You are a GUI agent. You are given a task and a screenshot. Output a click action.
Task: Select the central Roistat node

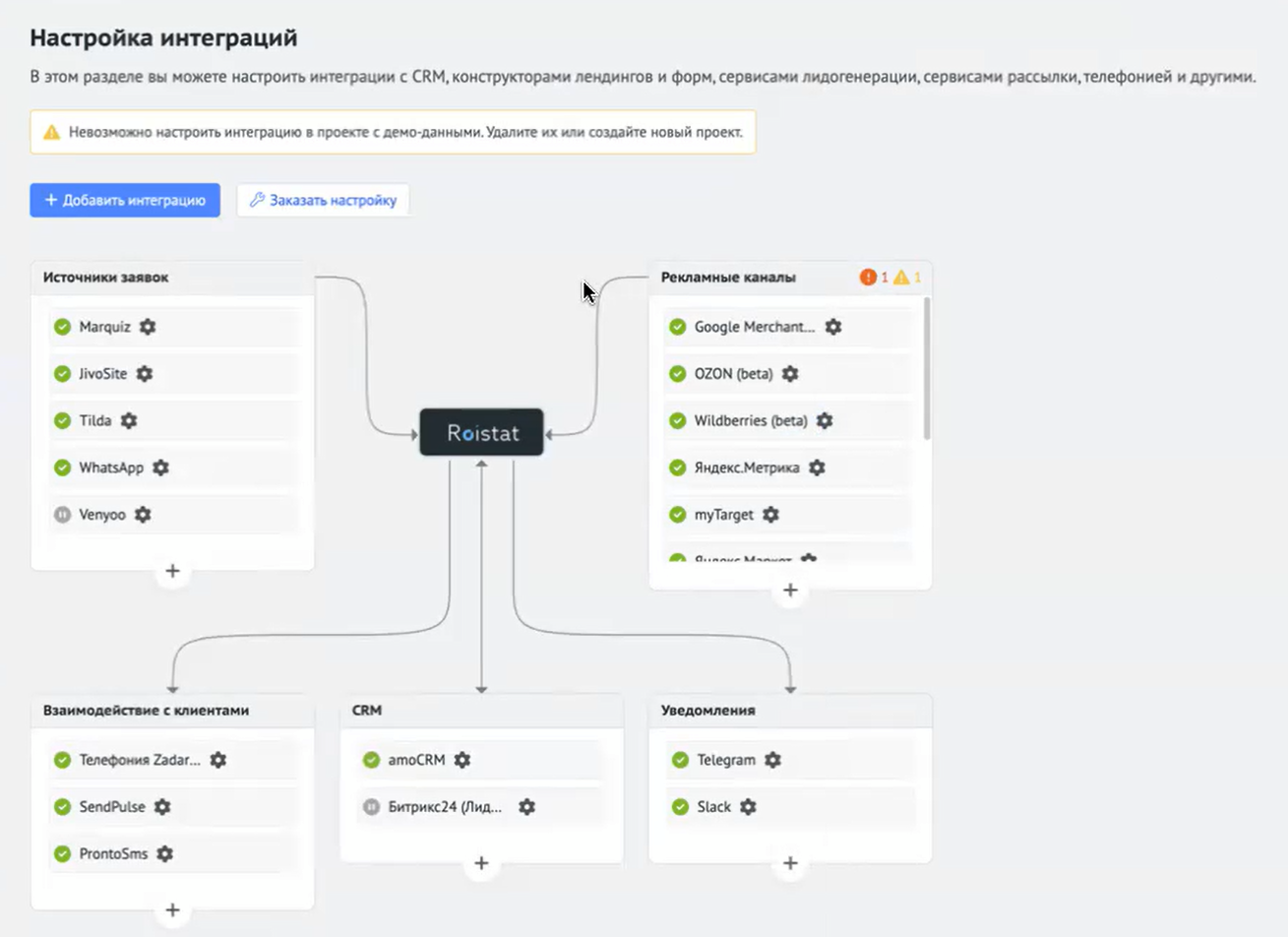(x=481, y=433)
